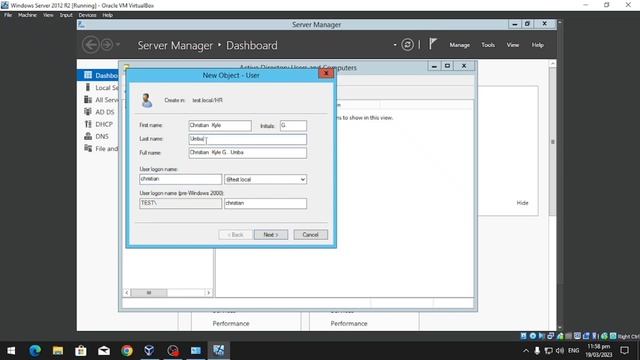Open the View menu in Server Manager

513,45
